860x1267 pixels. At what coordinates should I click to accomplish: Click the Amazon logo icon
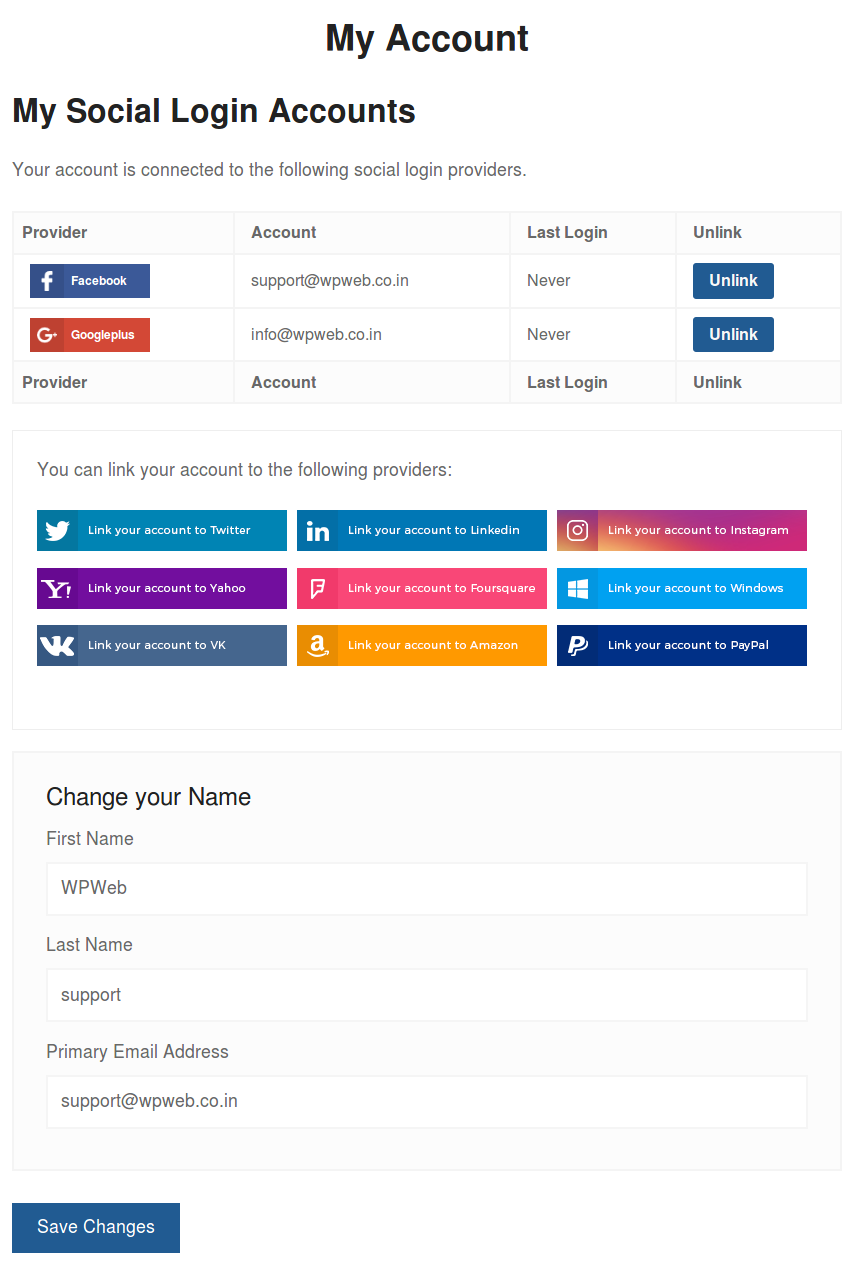pos(317,646)
